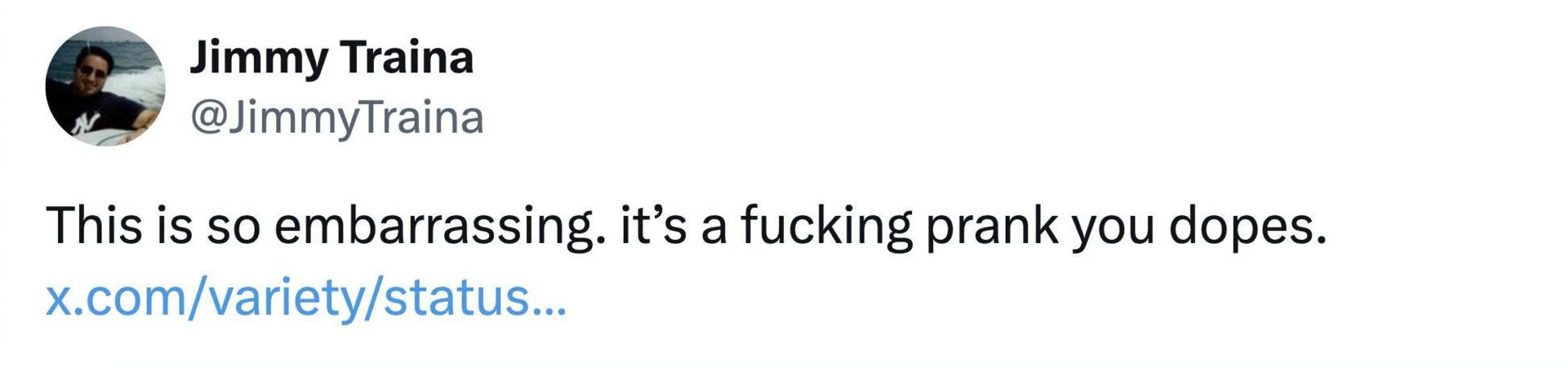Open the x.com/variety/status link
Image resolution: width=1568 pixels, height=368 pixels.
pyautogui.click(x=306, y=298)
